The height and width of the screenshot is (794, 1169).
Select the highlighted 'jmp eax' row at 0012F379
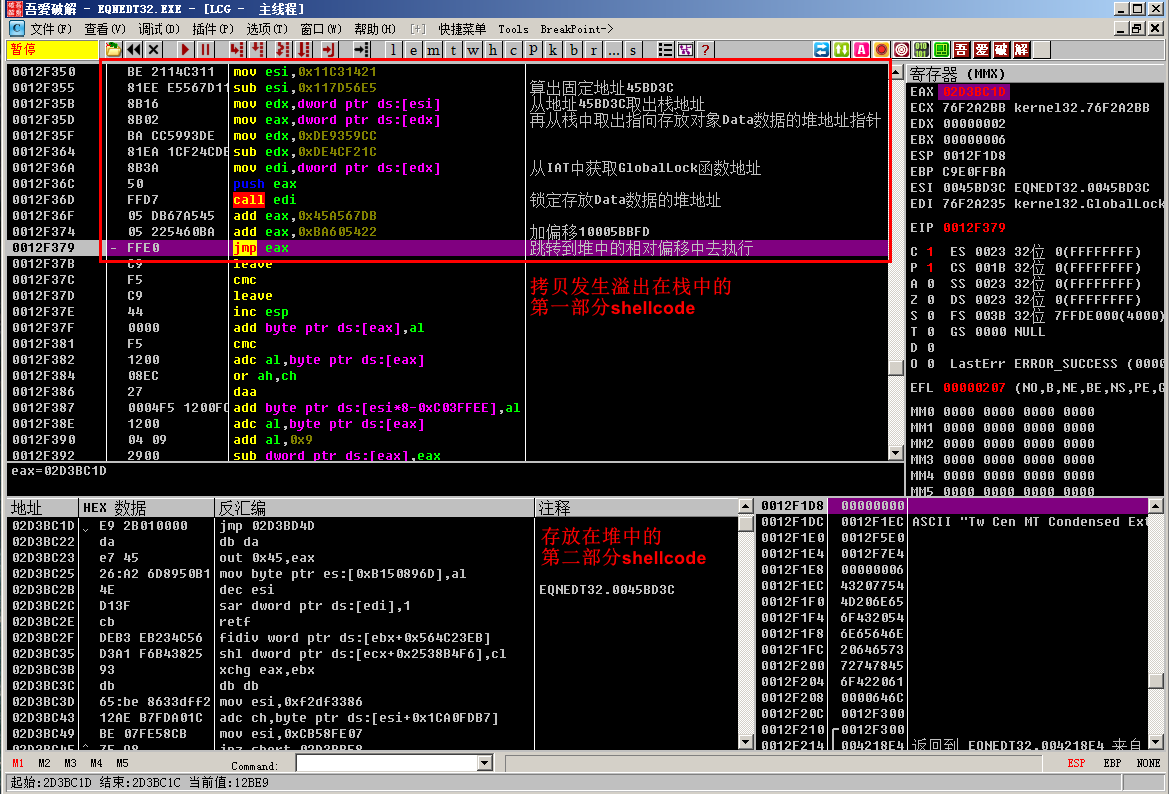click(x=447, y=248)
